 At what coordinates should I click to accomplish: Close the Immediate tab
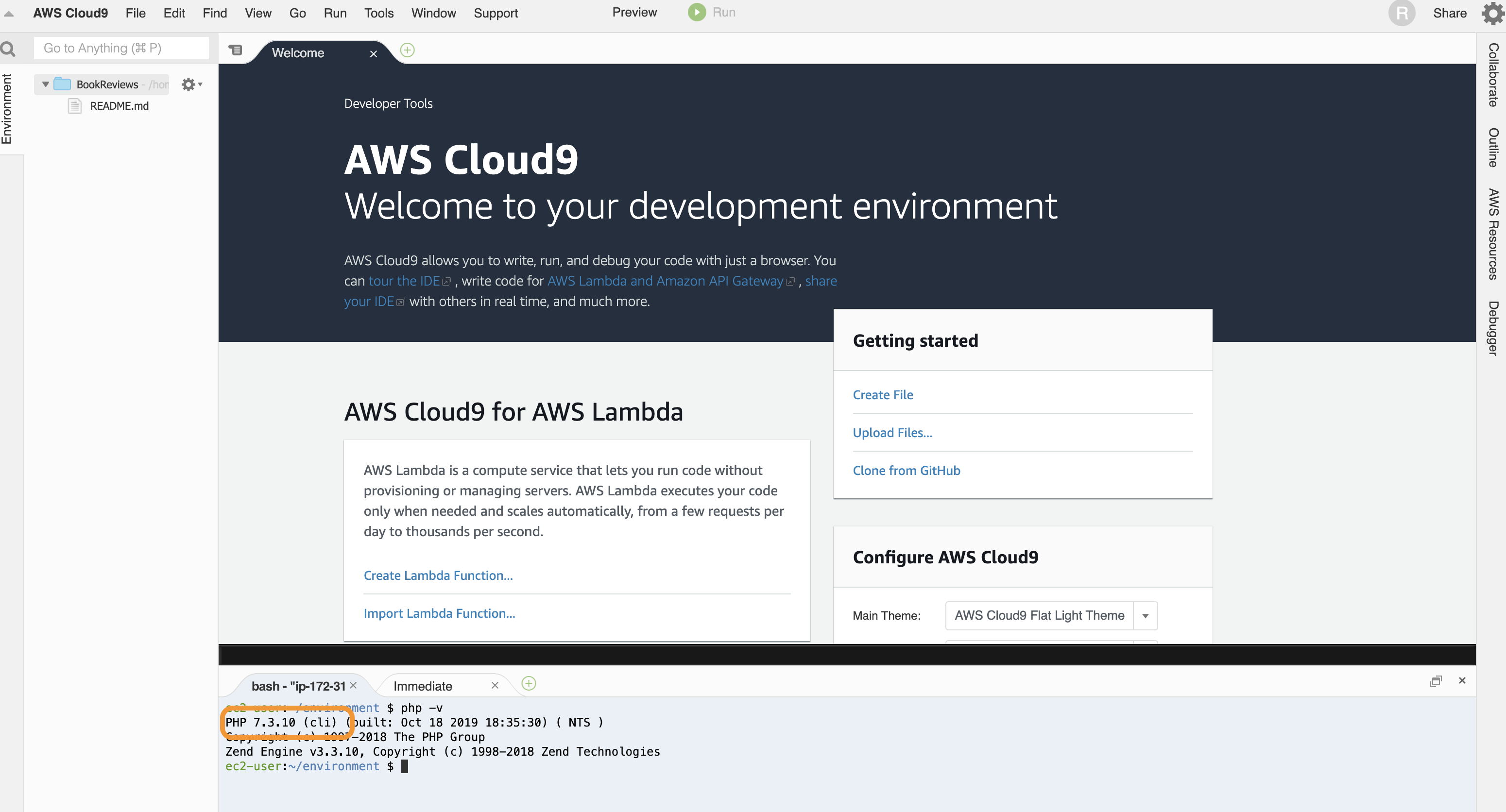pos(495,685)
